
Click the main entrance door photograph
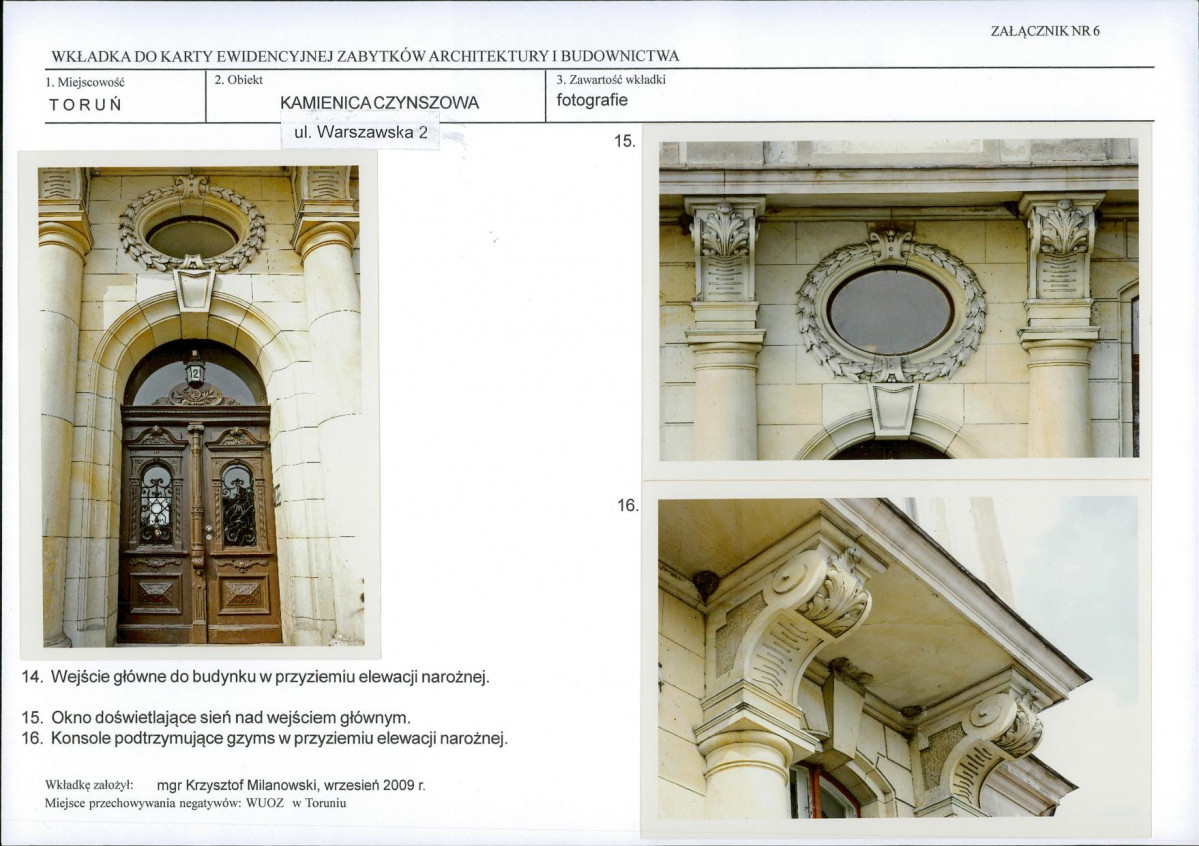(201, 405)
